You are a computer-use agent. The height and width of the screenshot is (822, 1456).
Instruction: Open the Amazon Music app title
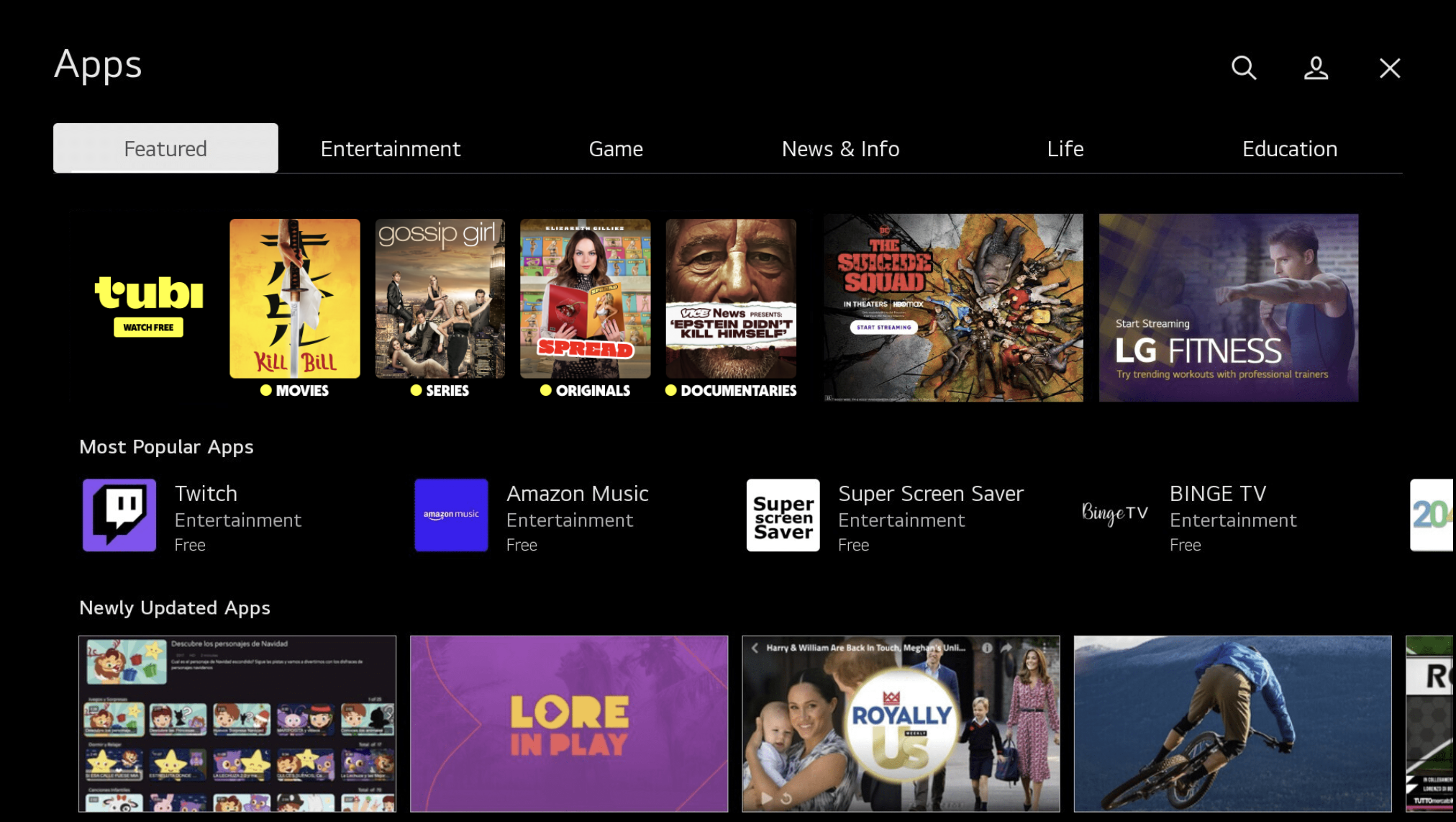click(578, 493)
